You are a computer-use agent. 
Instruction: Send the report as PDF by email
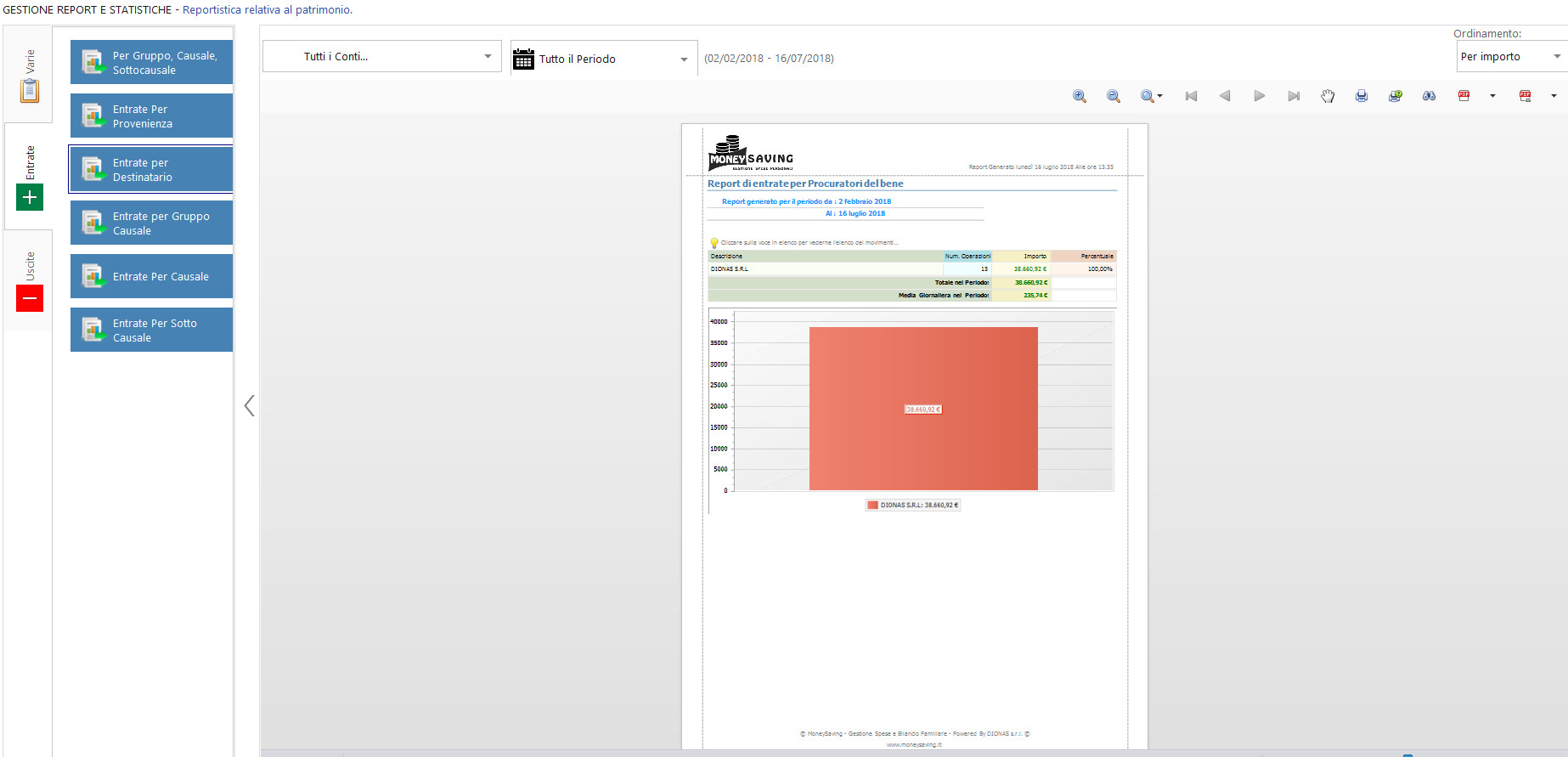coord(1526,96)
